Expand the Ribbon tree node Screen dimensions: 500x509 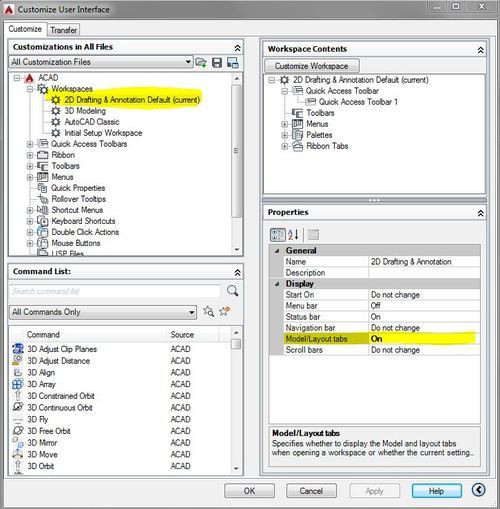click(30, 155)
